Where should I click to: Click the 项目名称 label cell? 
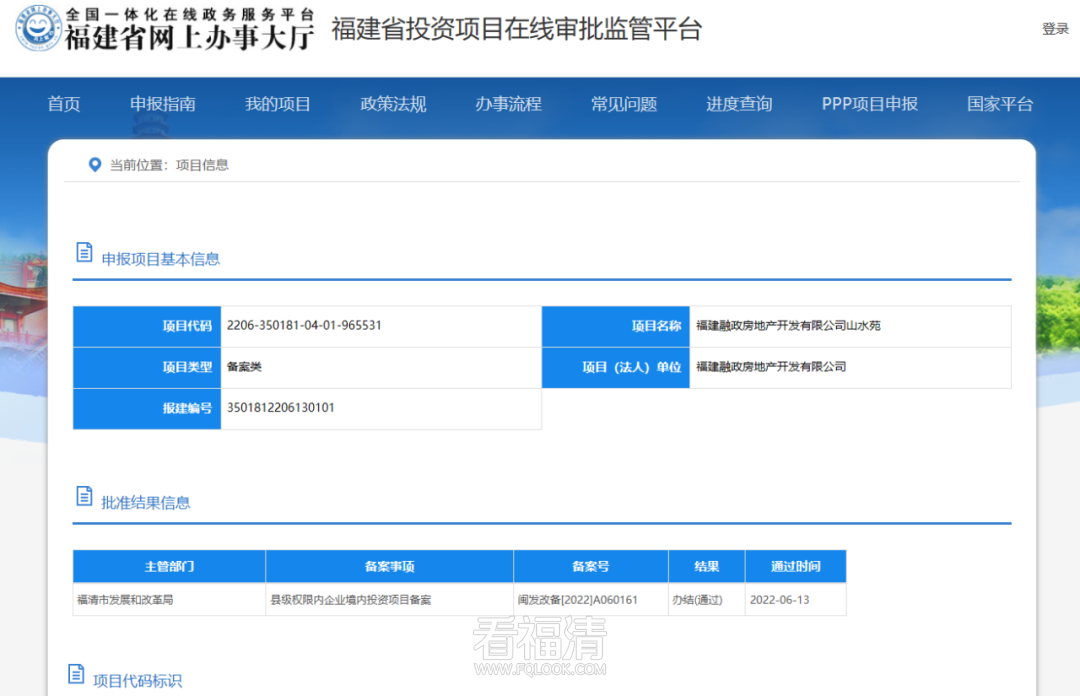(x=616, y=326)
